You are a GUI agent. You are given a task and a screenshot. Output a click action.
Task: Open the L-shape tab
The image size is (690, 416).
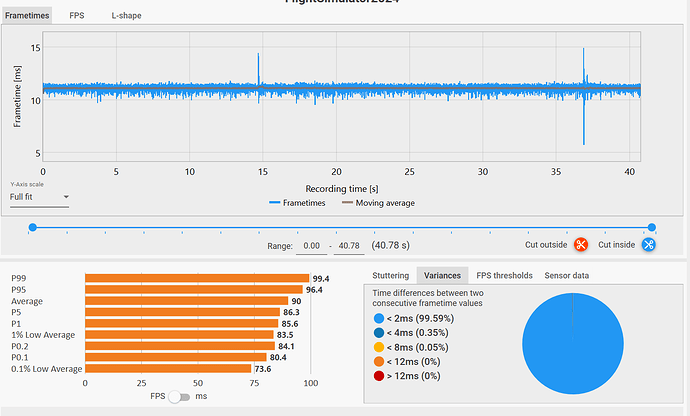[x=125, y=17]
